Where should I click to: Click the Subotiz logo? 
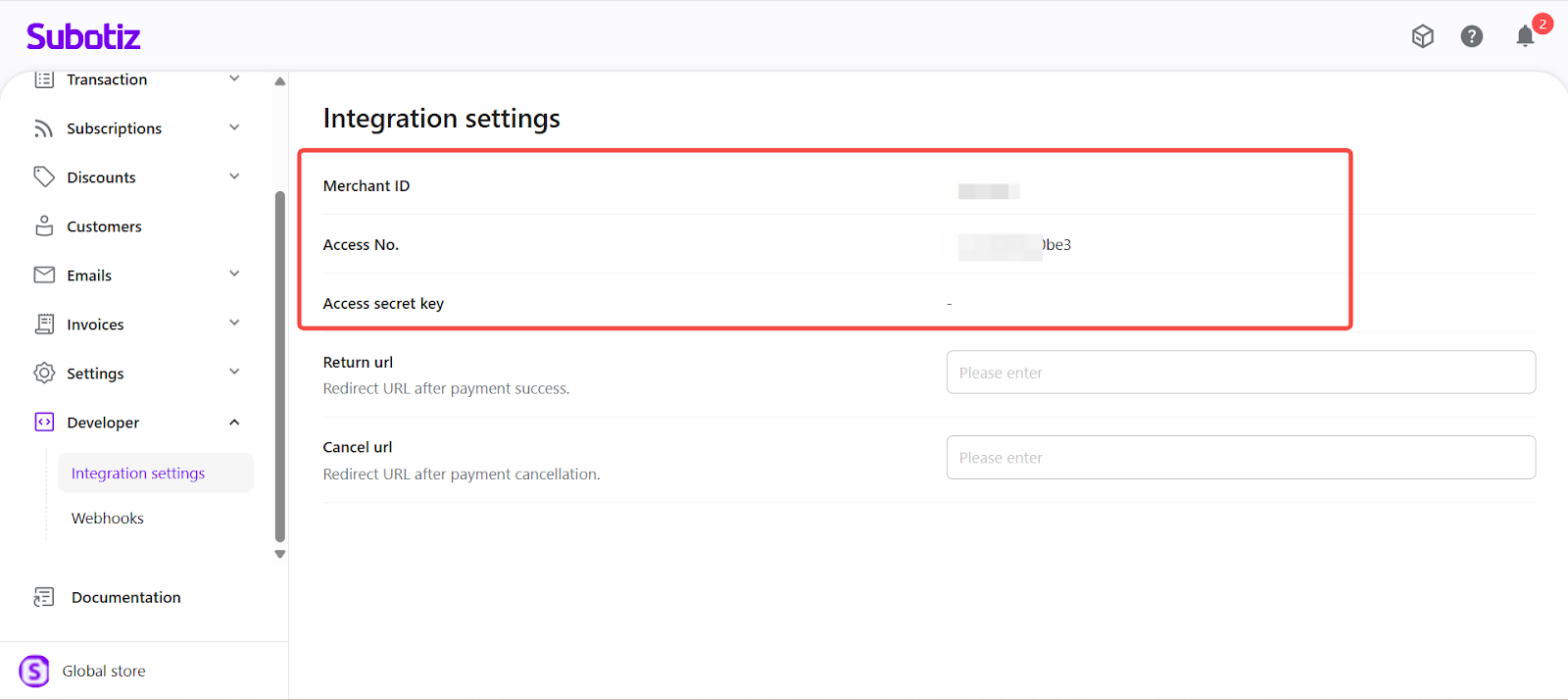pyautogui.click(x=83, y=37)
